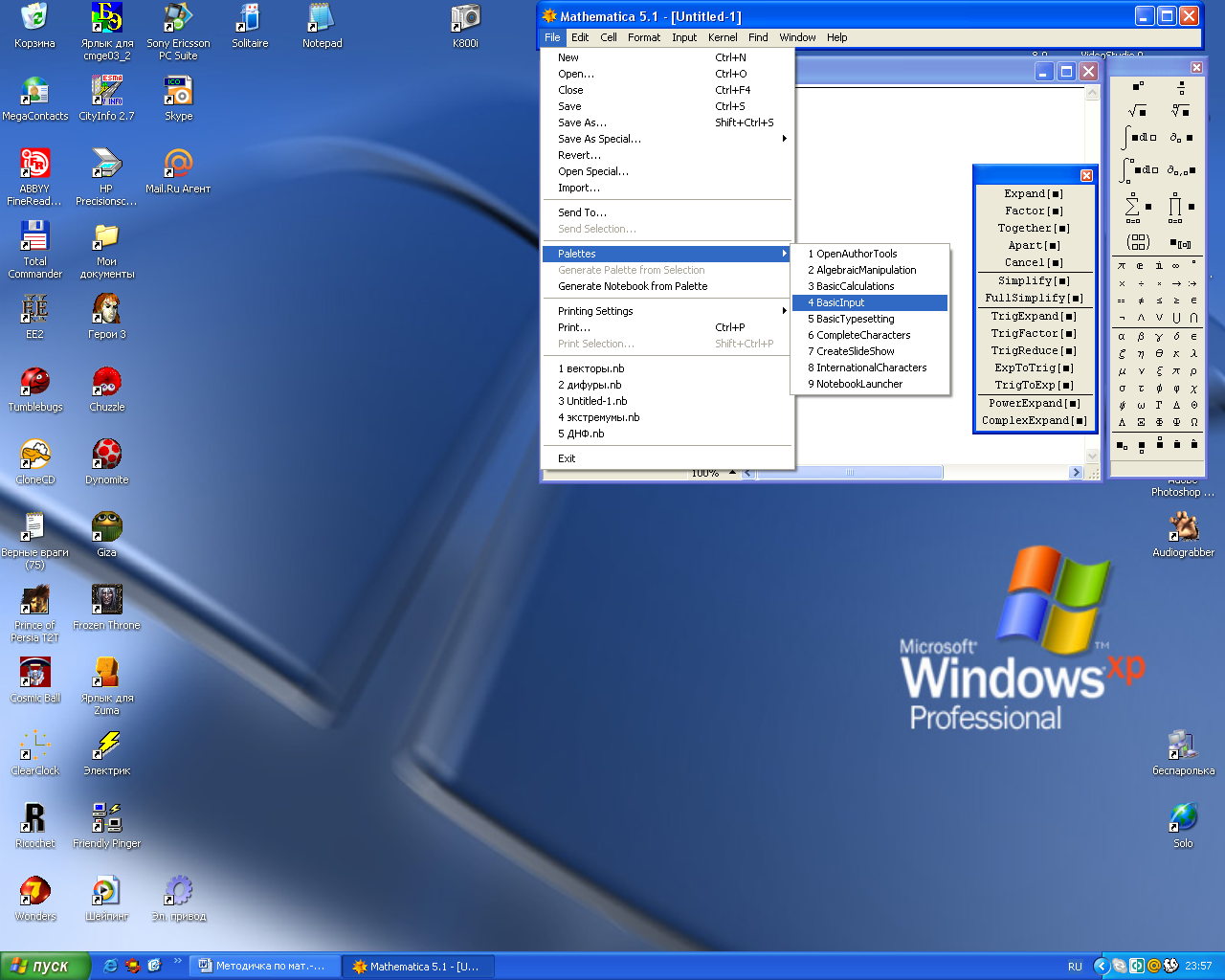Open the Skype desktop icon
This screenshot has width=1225, height=980.
[178, 99]
